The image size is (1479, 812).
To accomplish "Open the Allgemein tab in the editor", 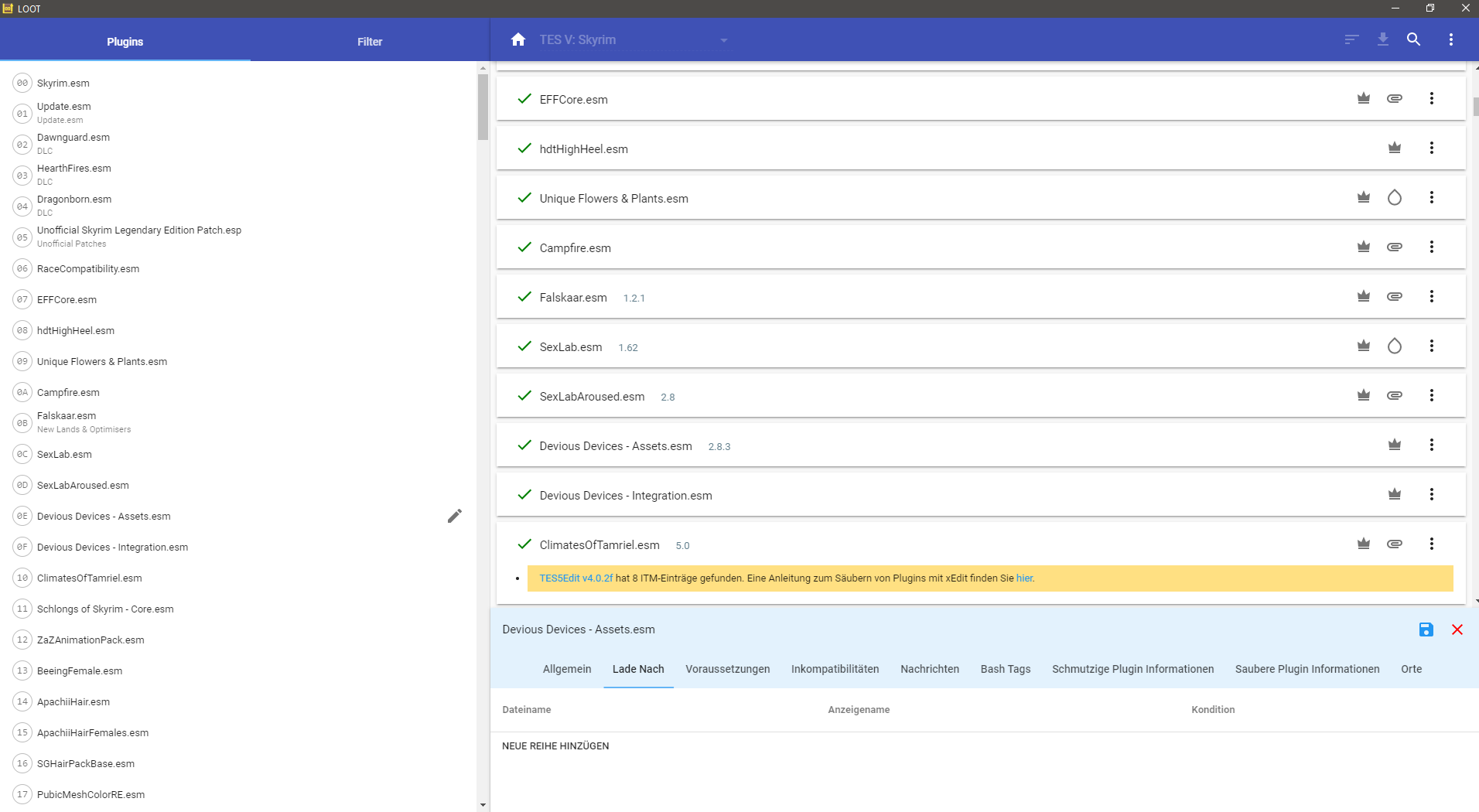I will [x=567, y=669].
